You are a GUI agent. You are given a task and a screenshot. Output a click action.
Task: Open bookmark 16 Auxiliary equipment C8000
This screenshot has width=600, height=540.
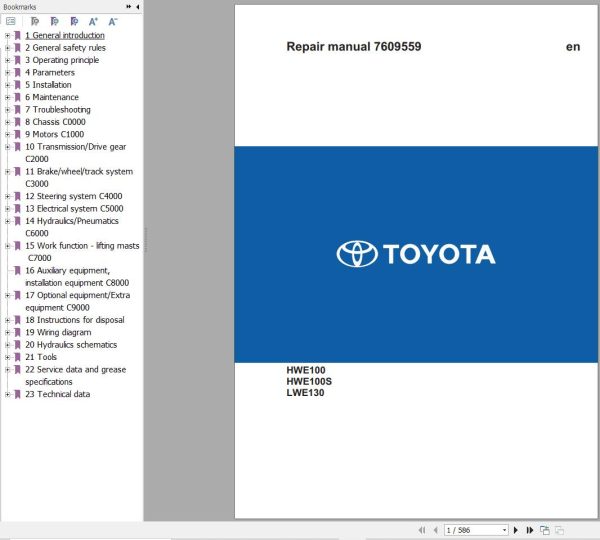click(x=77, y=276)
